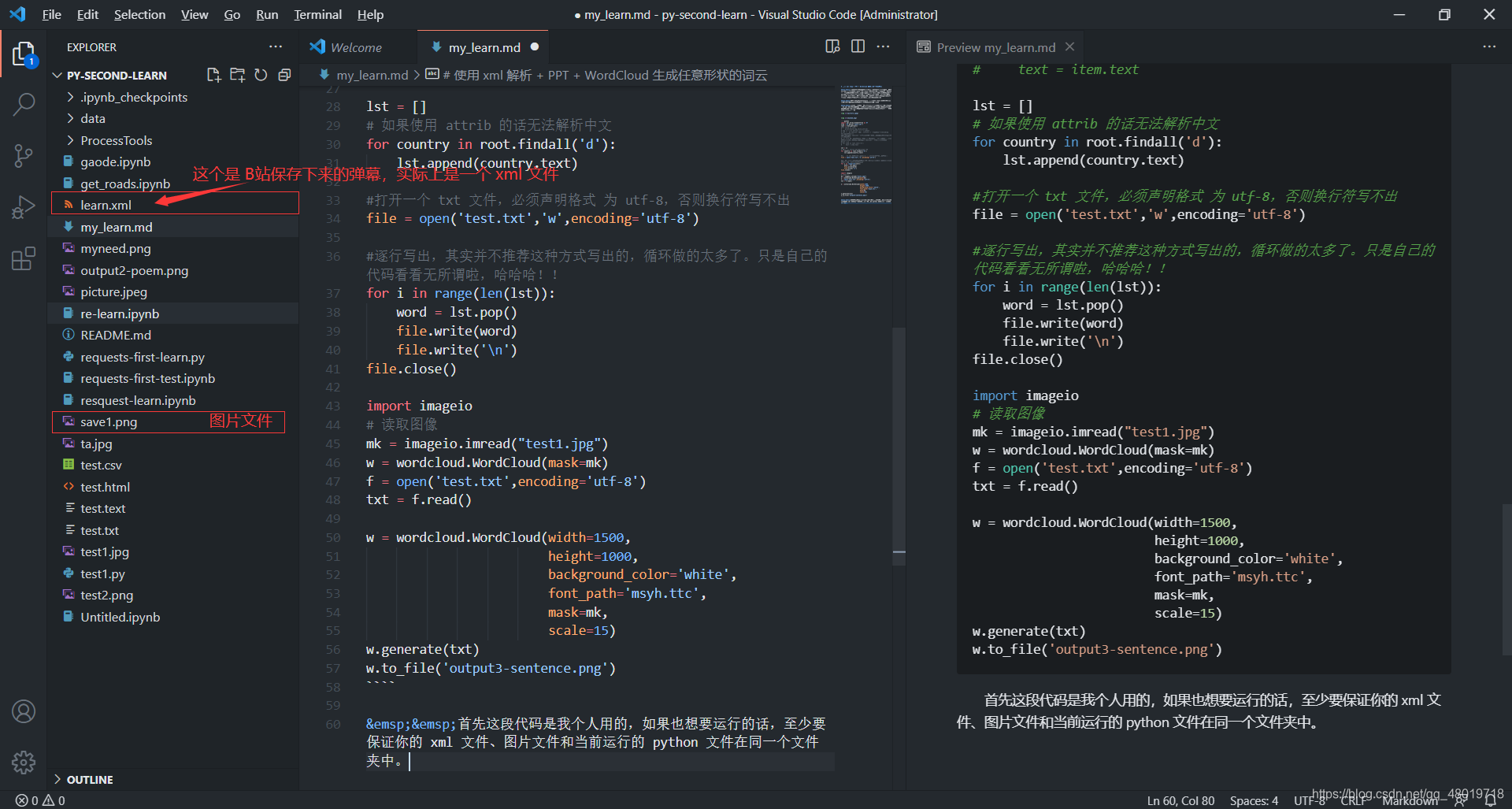Open the Go menu

coord(232,14)
